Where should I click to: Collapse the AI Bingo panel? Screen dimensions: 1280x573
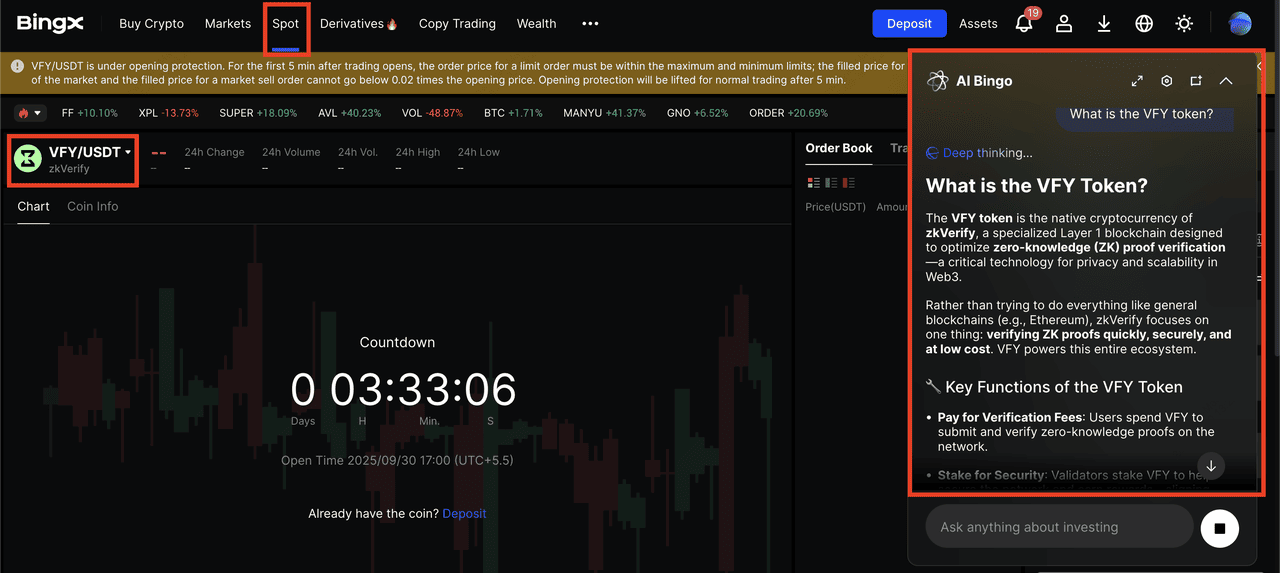click(1226, 81)
